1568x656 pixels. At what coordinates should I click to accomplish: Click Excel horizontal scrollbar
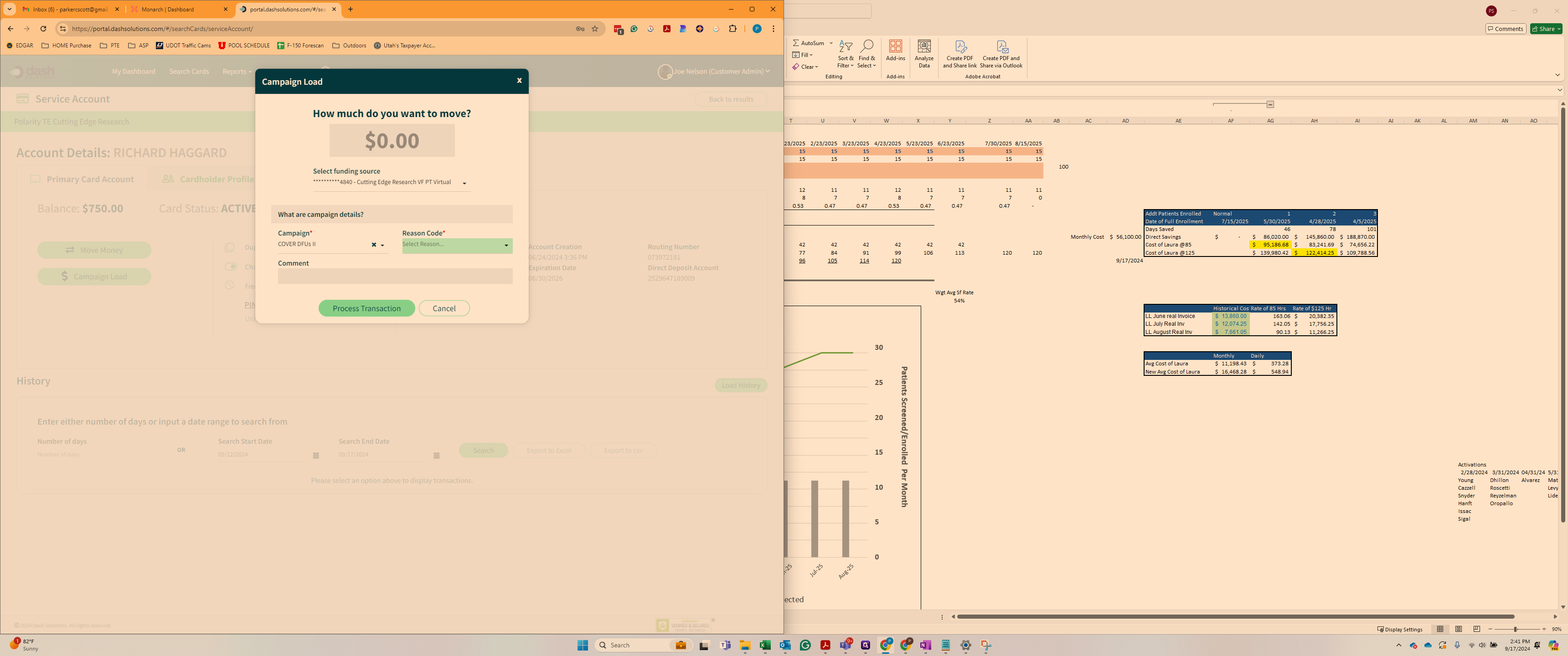pos(1235,616)
